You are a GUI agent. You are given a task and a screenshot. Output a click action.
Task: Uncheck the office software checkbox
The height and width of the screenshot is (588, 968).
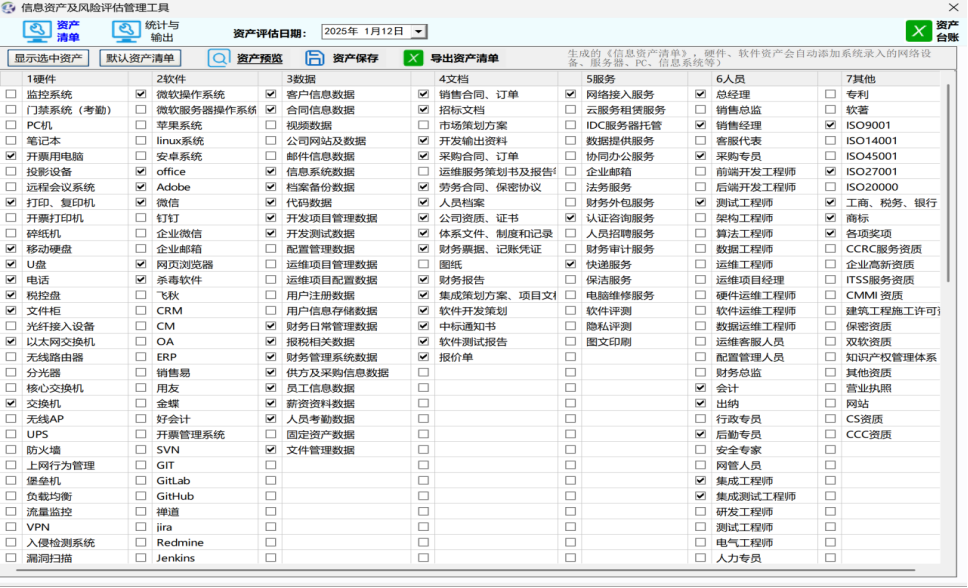141,172
